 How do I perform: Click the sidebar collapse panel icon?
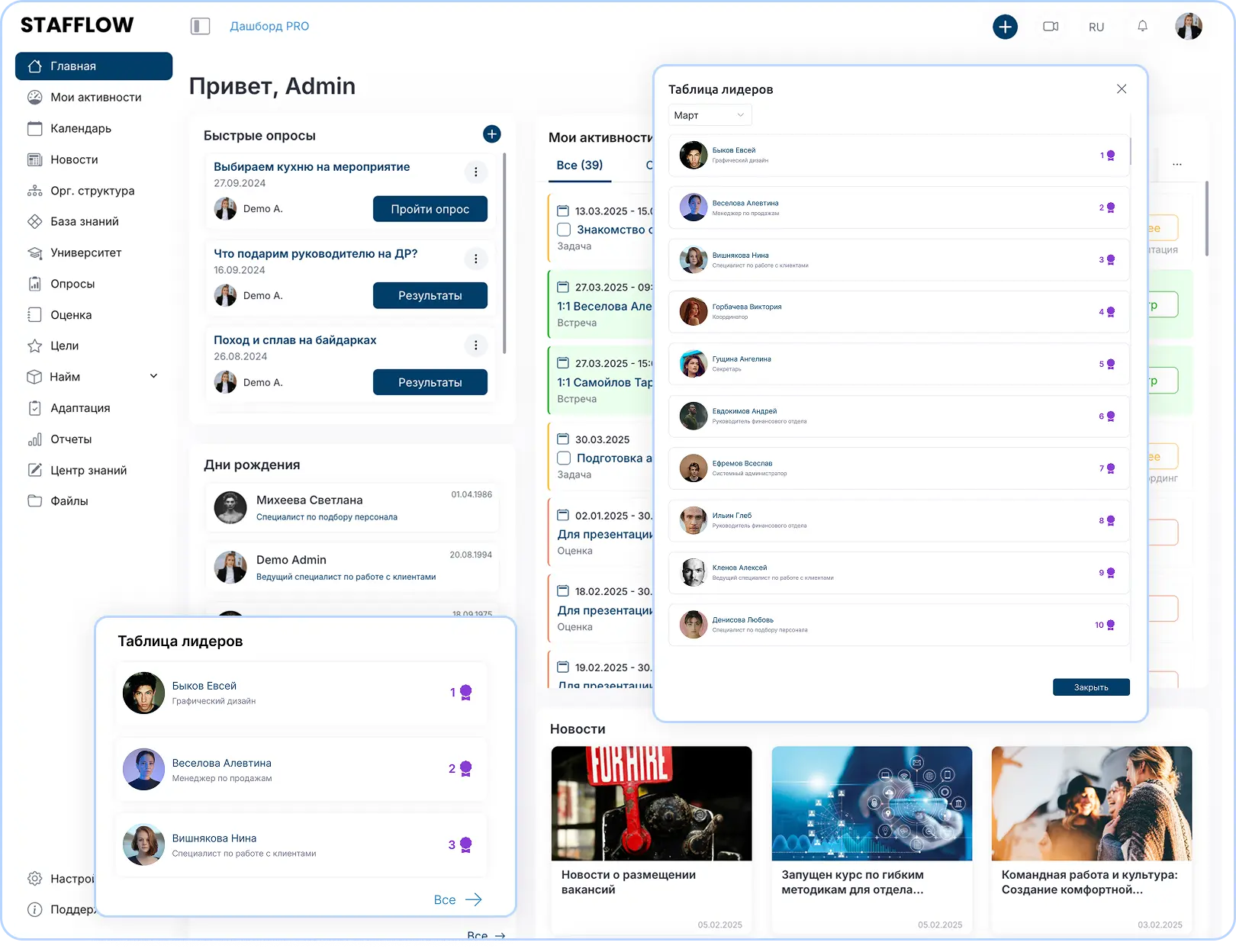click(200, 27)
